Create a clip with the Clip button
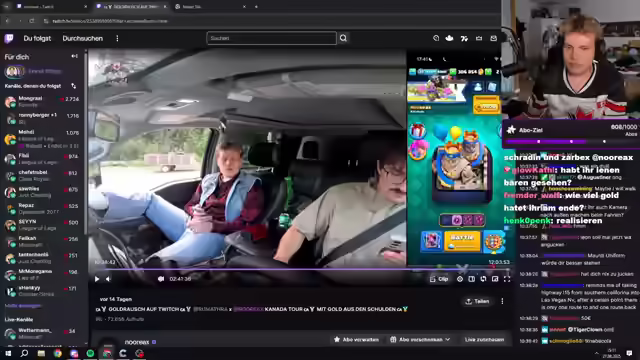Image resolution: width=640 pixels, height=360 pixels. point(439,279)
